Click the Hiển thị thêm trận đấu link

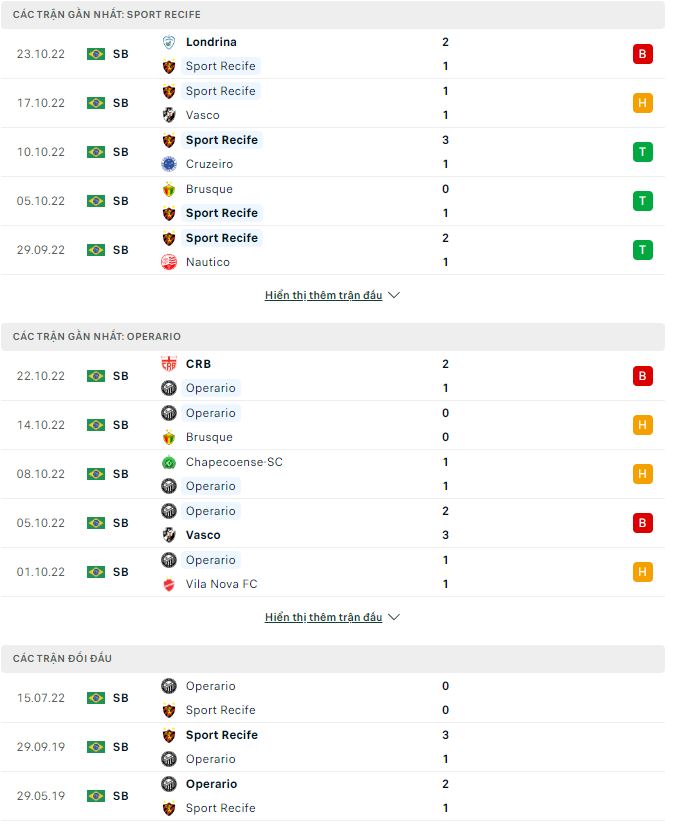[324, 294]
